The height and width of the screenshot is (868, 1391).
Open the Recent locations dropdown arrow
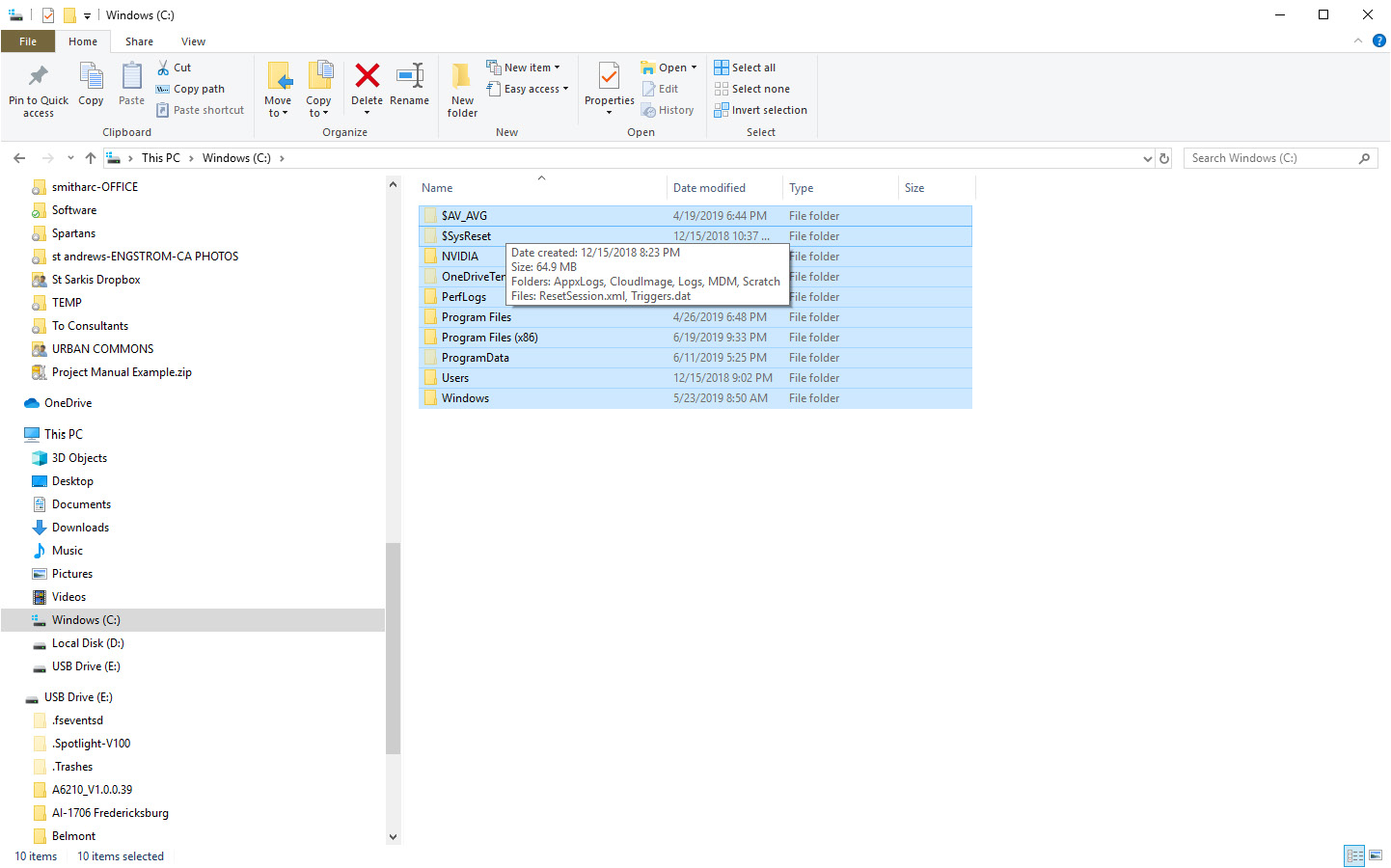pos(70,158)
